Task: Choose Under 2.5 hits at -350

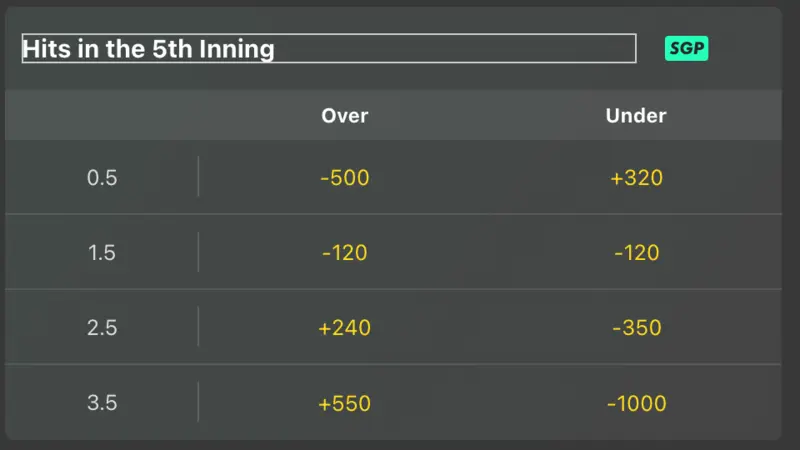Action: tap(636, 328)
